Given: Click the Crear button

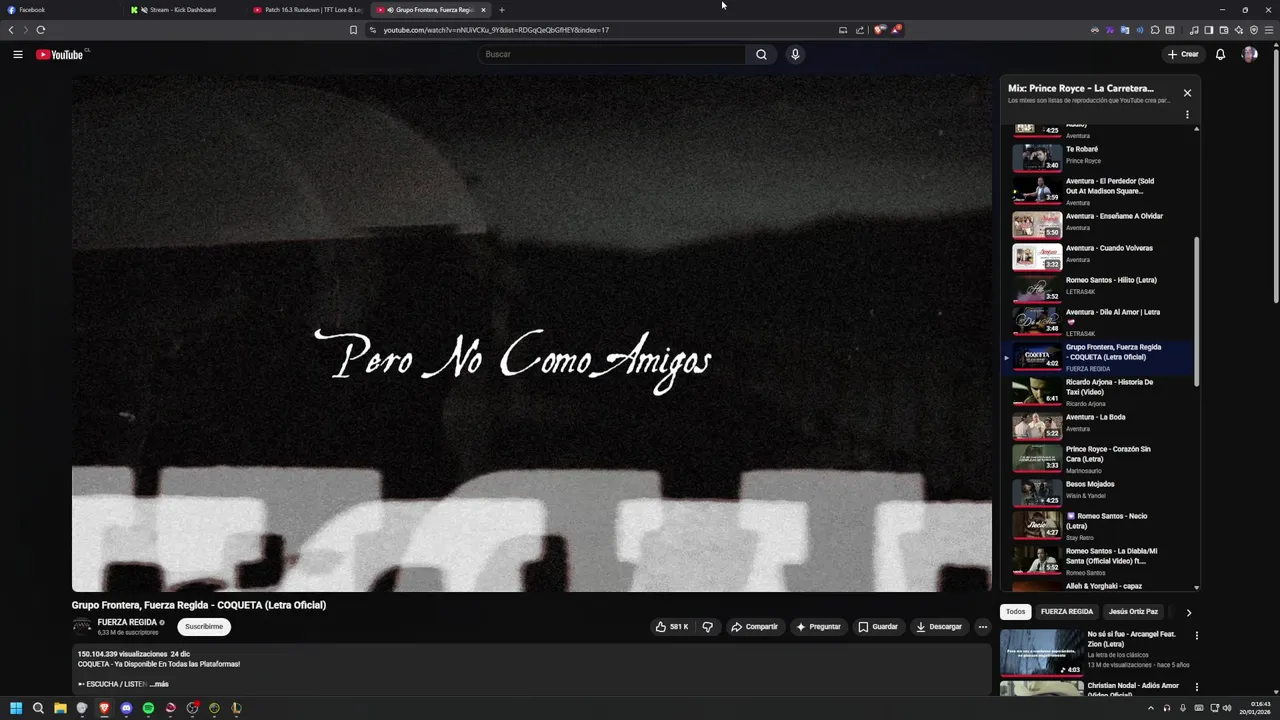Looking at the screenshot, I should click(x=1182, y=54).
